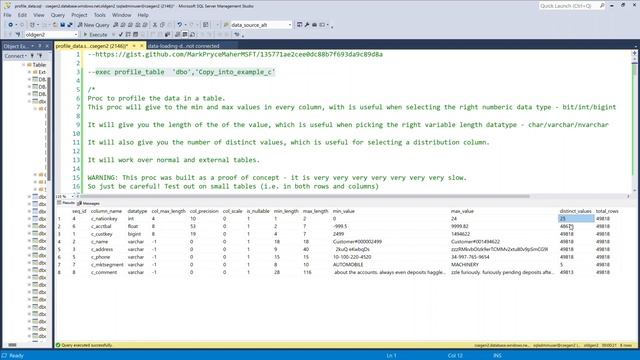Pin the profile_data tab
The height and width of the screenshot is (360, 640).
134,46
